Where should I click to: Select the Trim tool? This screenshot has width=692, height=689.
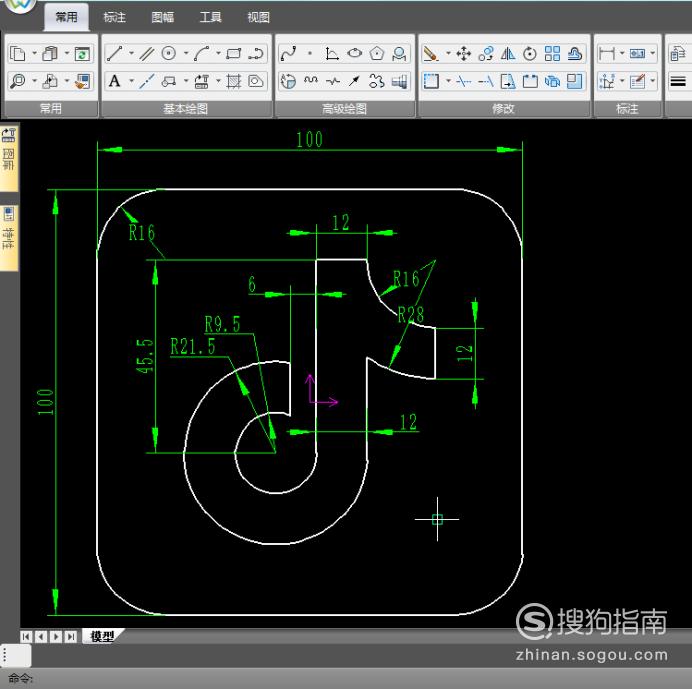tap(463, 81)
